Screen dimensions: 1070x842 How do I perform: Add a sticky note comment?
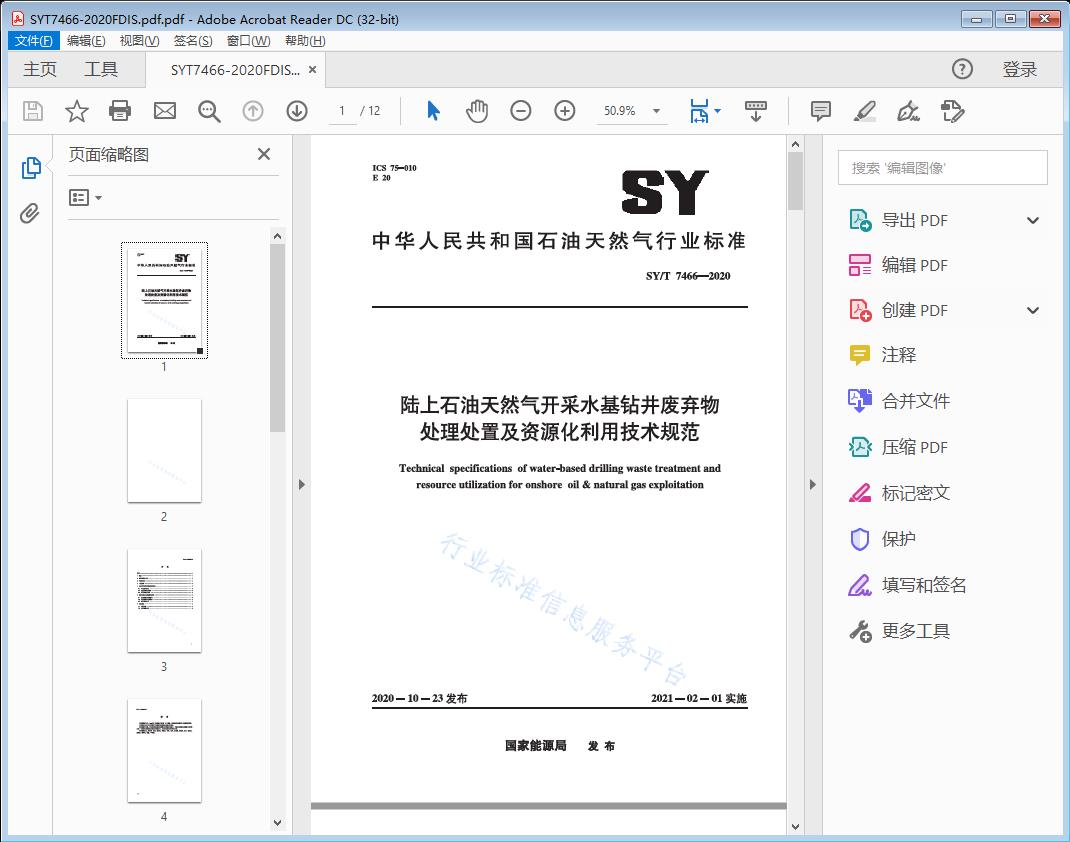pyautogui.click(x=820, y=111)
